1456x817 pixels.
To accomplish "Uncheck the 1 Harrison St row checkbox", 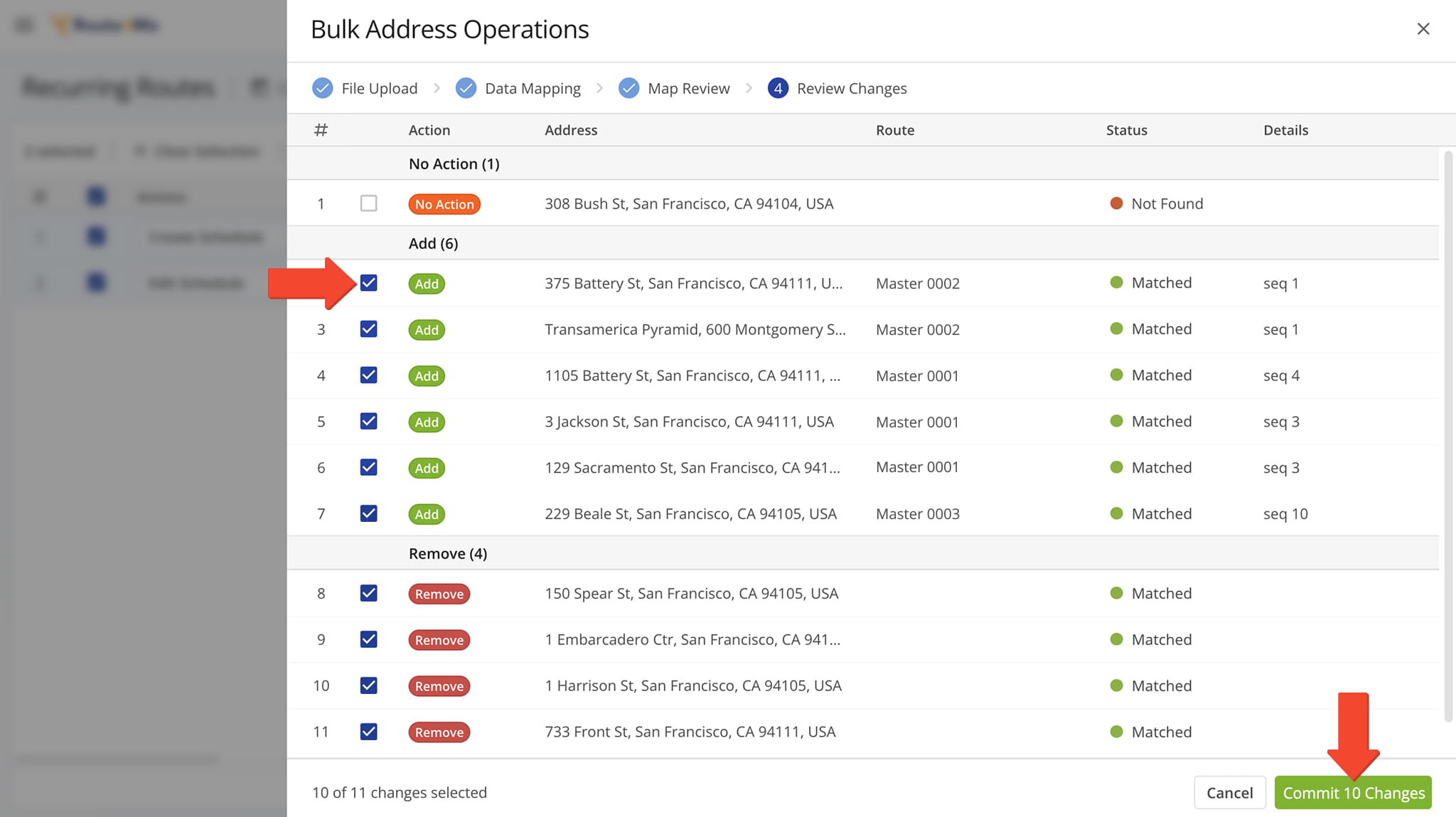I will [368, 685].
